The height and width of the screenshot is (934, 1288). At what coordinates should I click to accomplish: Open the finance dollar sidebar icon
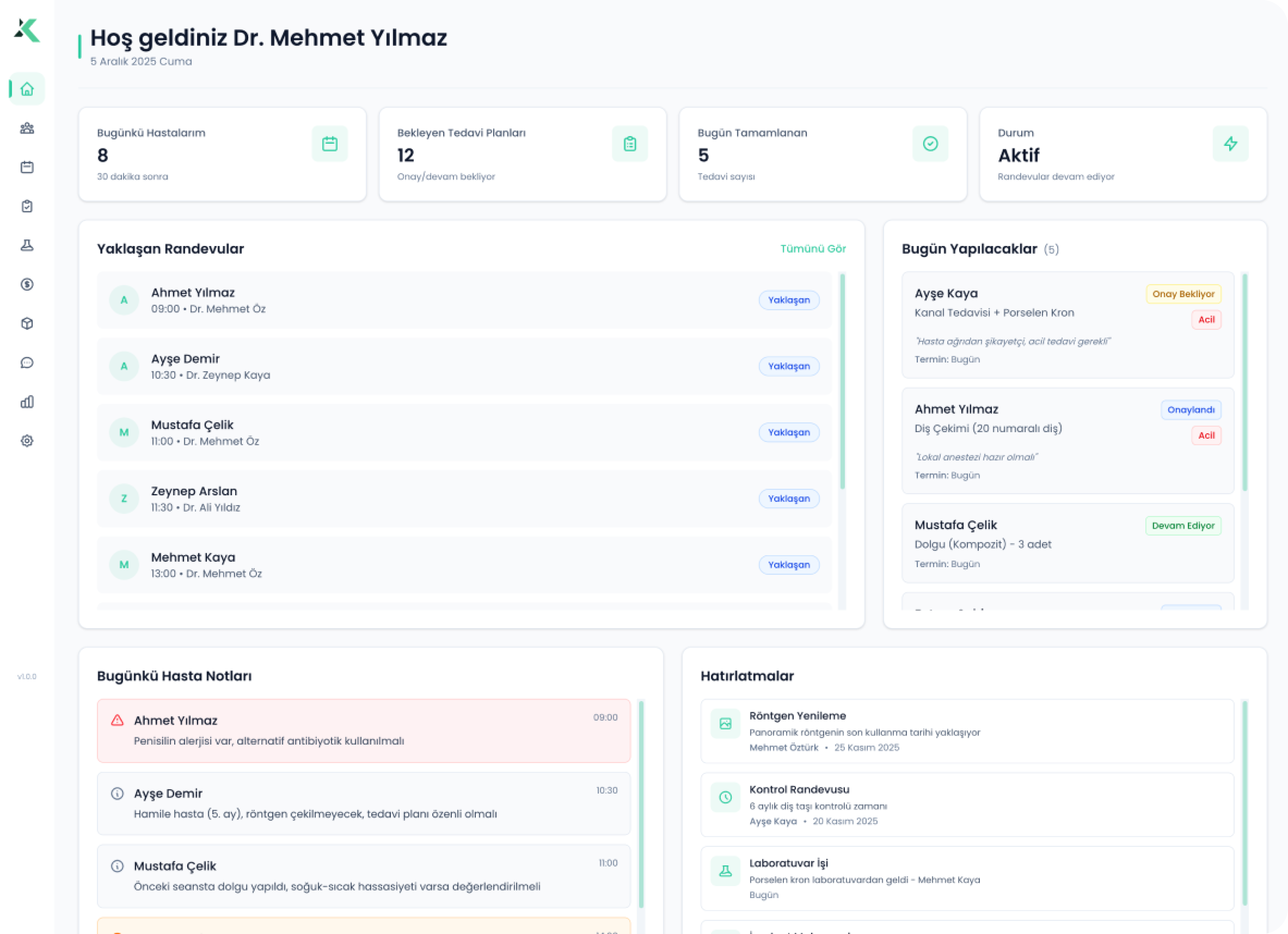(27, 284)
